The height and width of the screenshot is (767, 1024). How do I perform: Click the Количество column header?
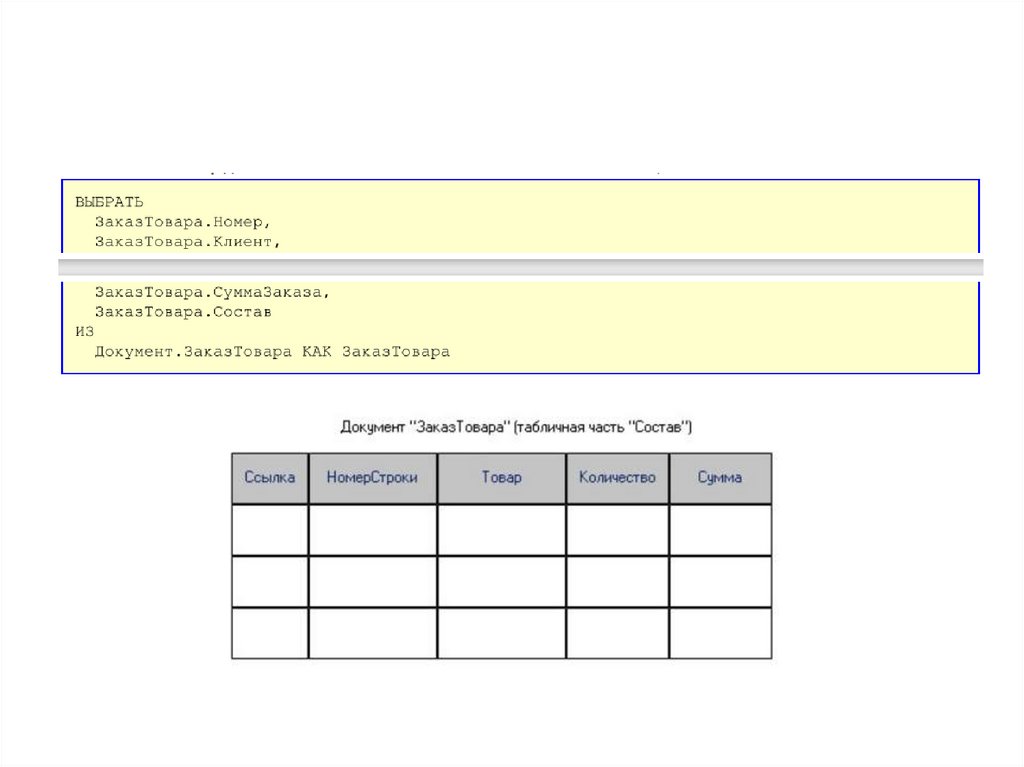tap(617, 478)
